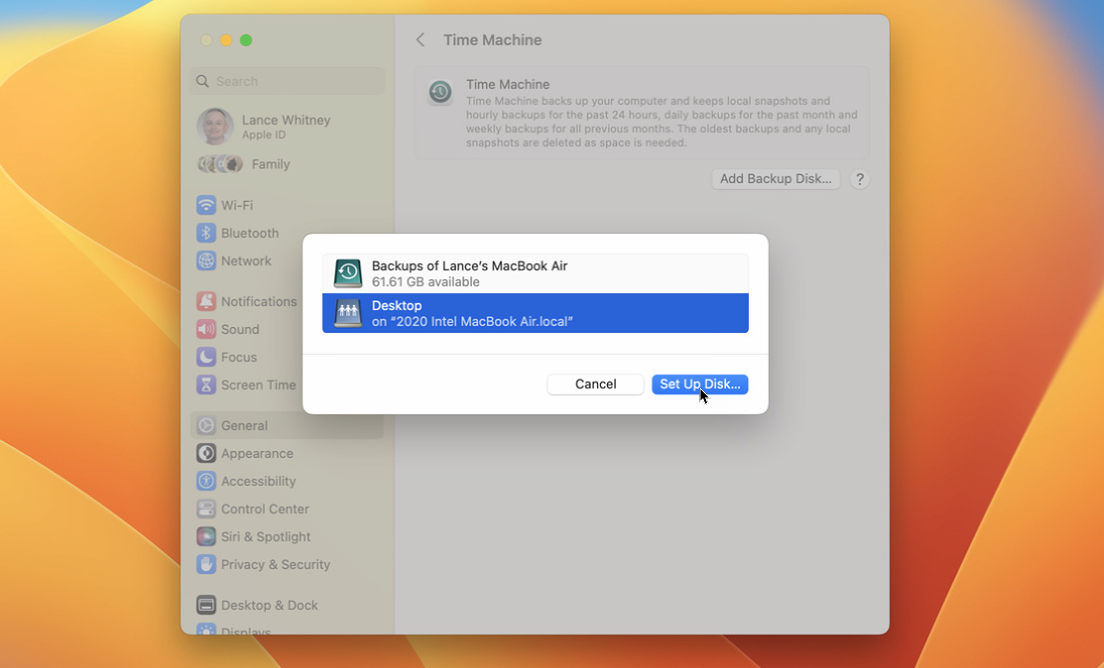Open the General settings section
Screen dimensions: 1104x668
click(207, 425)
